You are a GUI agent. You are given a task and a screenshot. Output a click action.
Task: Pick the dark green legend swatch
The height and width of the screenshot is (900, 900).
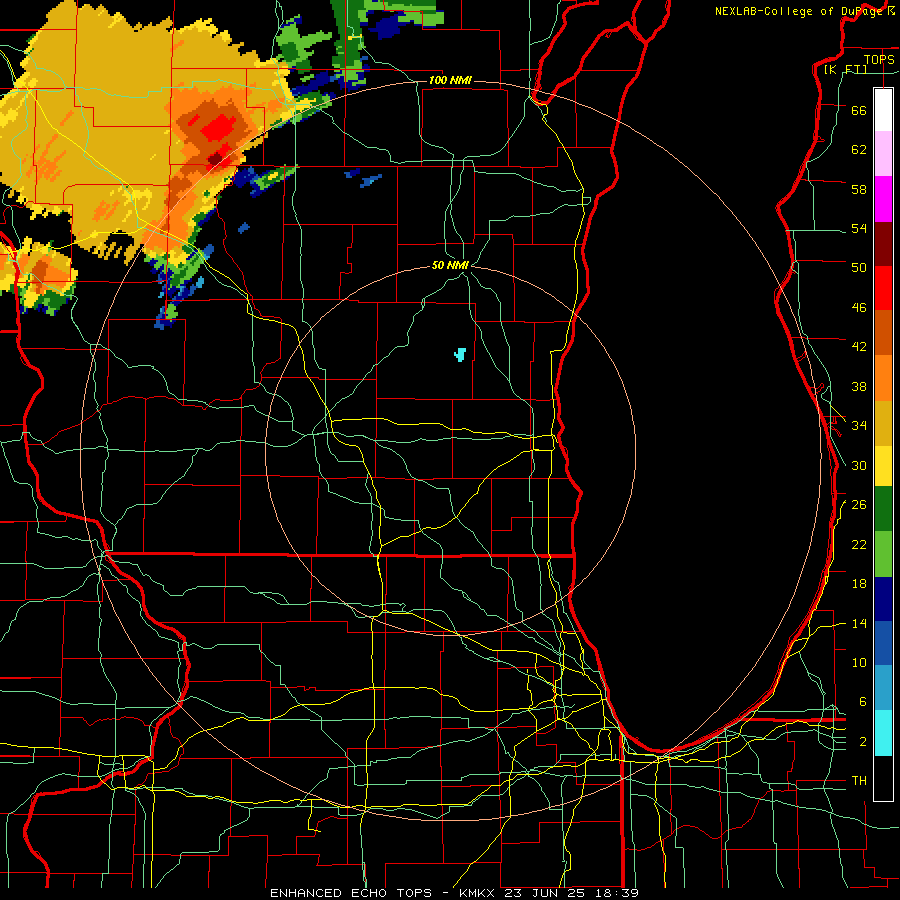tap(883, 509)
